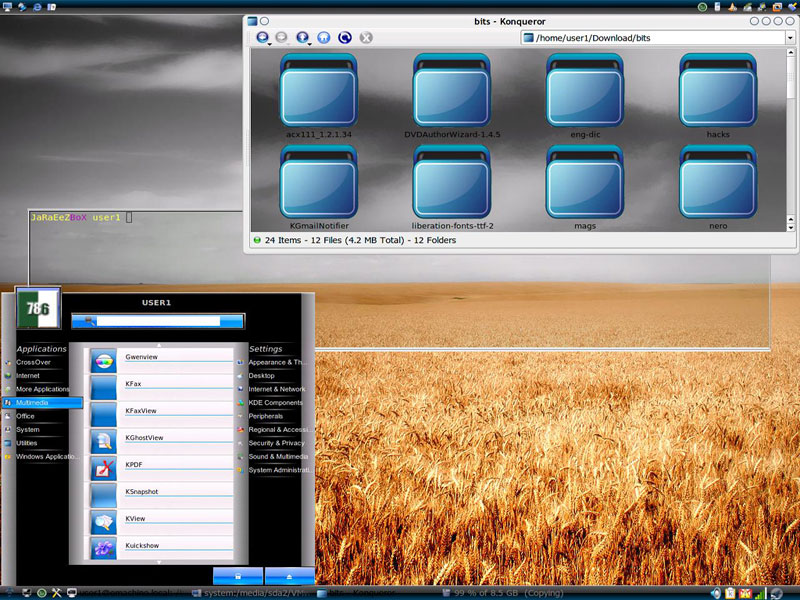Image resolution: width=800 pixels, height=600 pixels.
Task: Open Desktop settings
Action: click(x=261, y=376)
